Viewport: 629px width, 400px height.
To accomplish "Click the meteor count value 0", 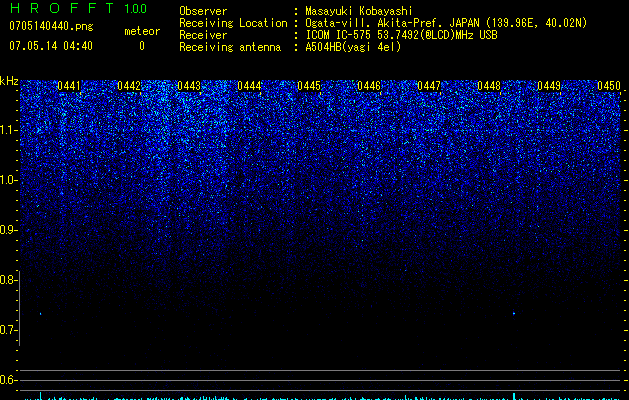I will click(x=142, y=46).
